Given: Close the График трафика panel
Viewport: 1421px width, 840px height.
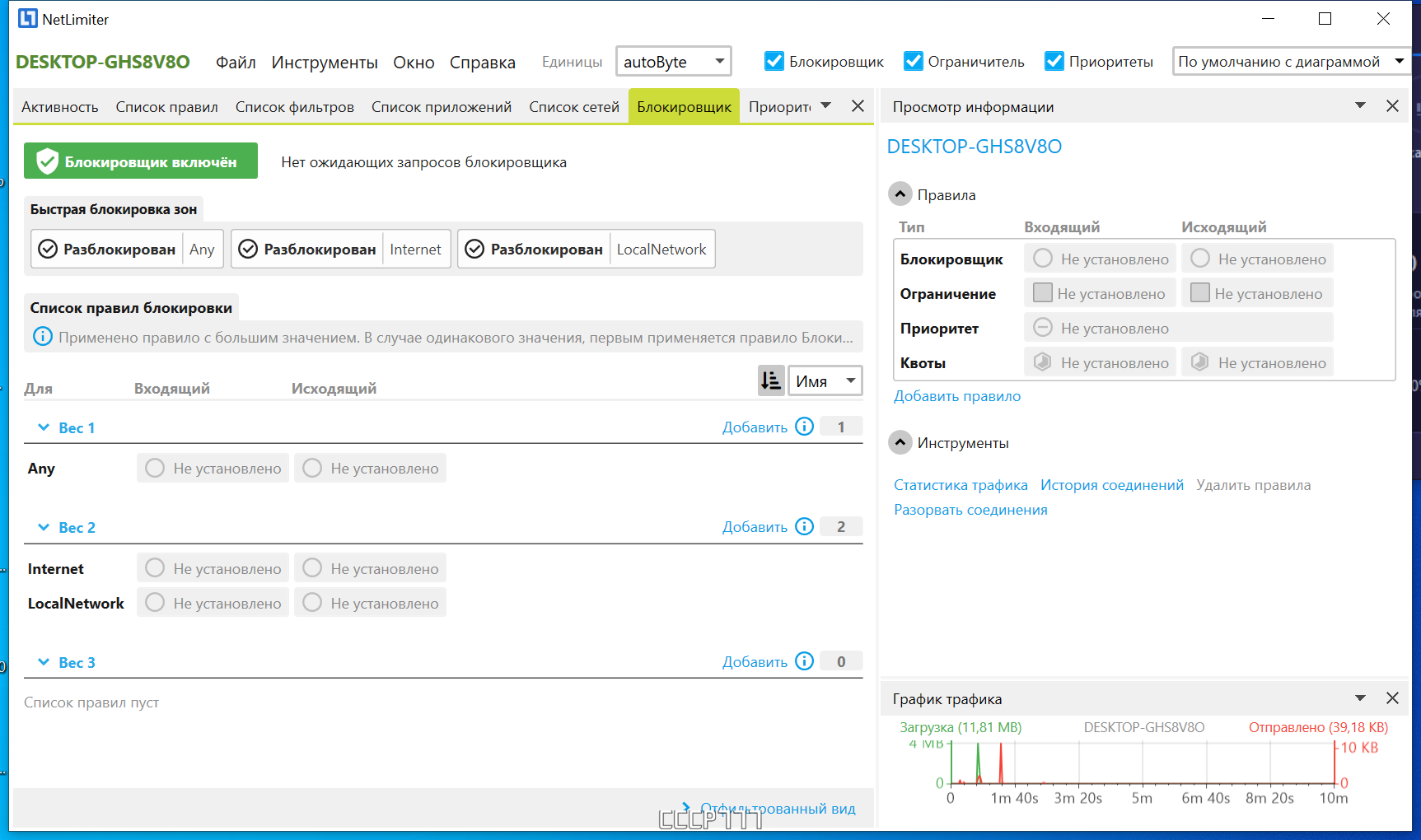Looking at the screenshot, I should tap(1392, 698).
